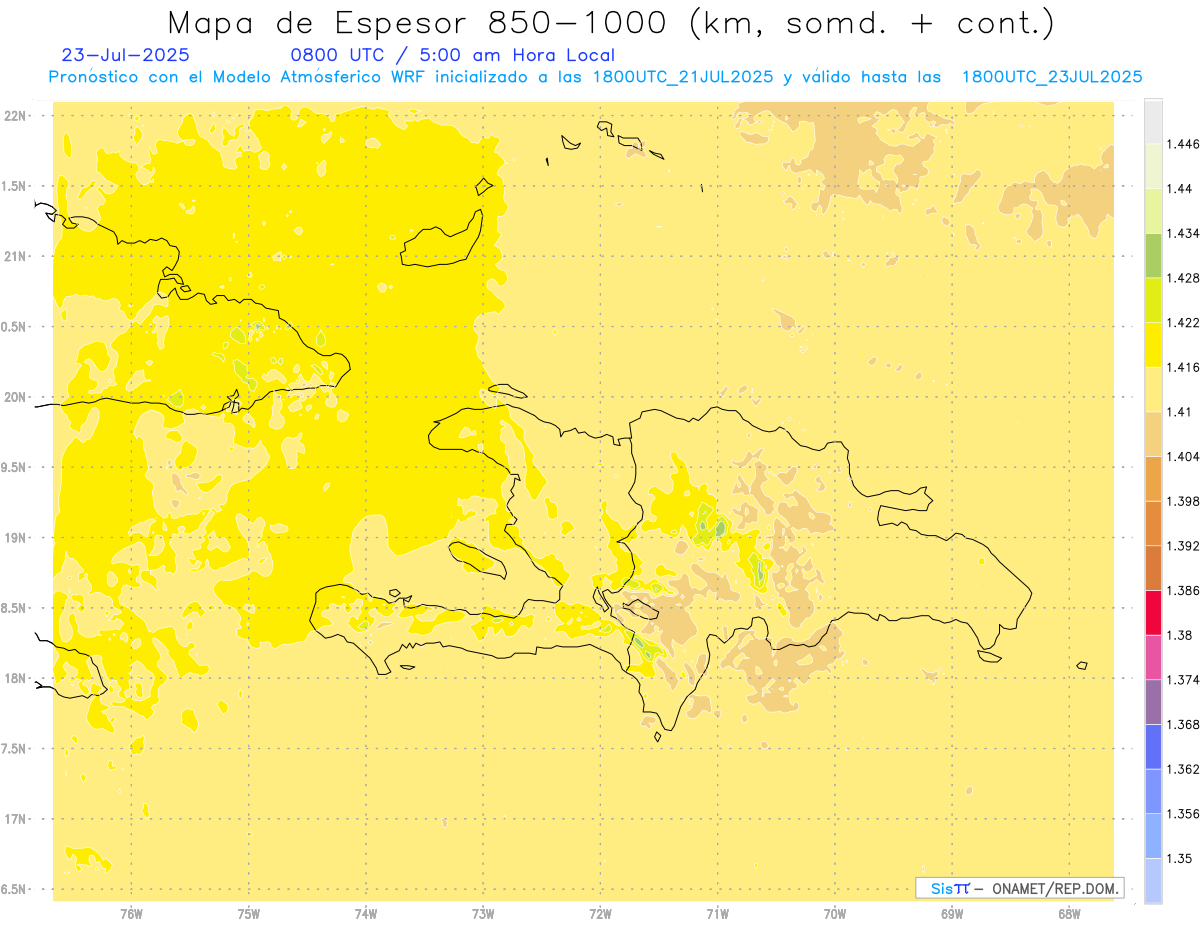Click the latitude label 1.5N

[14, 186]
